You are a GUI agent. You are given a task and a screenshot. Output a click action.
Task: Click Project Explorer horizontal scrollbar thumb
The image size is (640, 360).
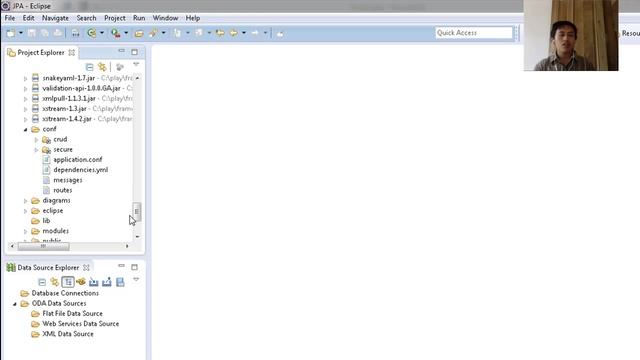tap(43, 246)
